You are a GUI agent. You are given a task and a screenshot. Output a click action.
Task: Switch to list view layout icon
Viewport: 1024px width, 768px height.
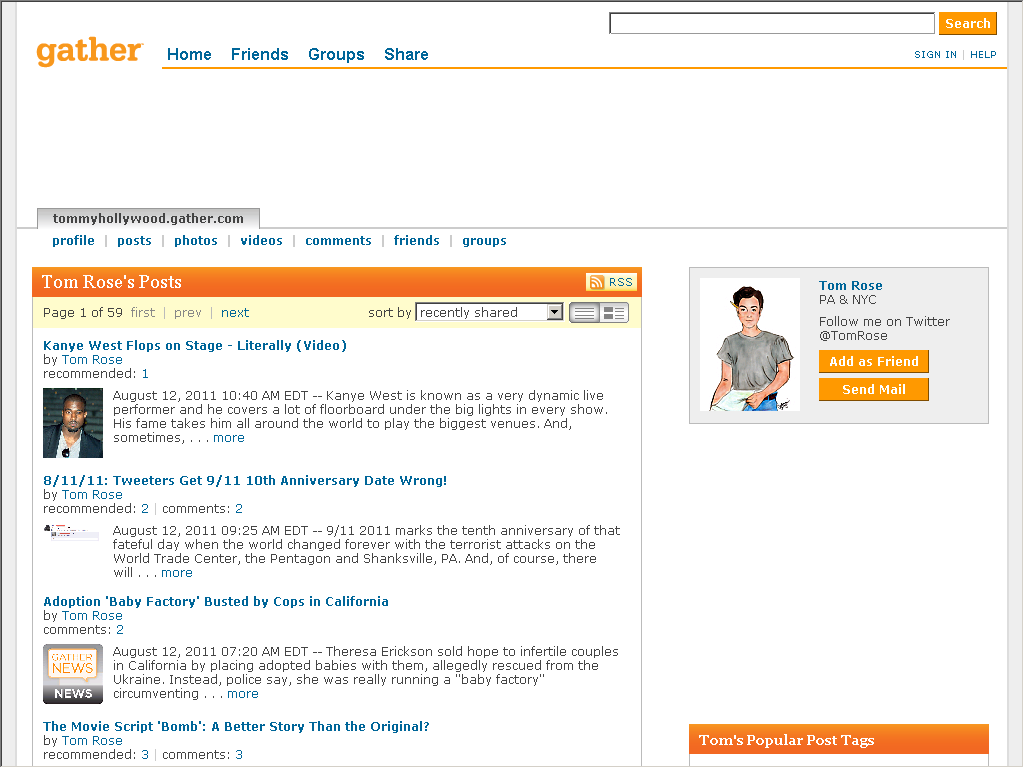[x=584, y=313]
